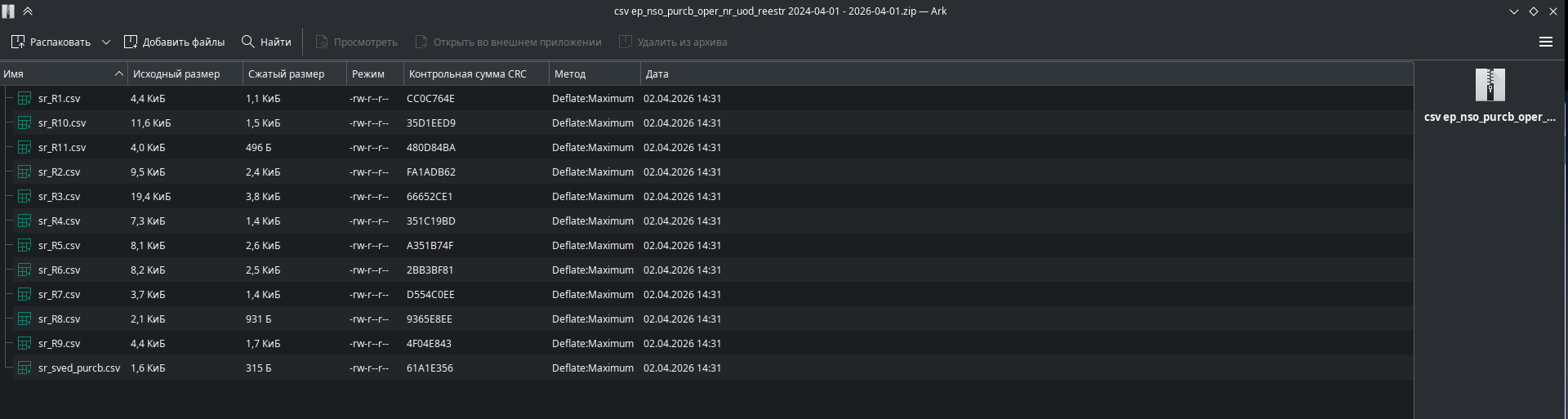Click the Добавить файлы add-files icon
The height and width of the screenshot is (419, 1568).
[x=131, y=42]
